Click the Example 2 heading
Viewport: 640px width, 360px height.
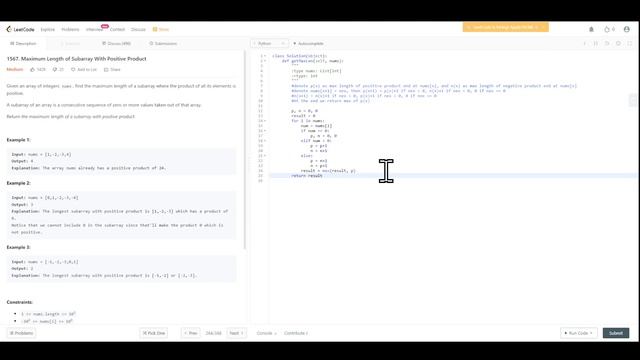coord(18,183)
